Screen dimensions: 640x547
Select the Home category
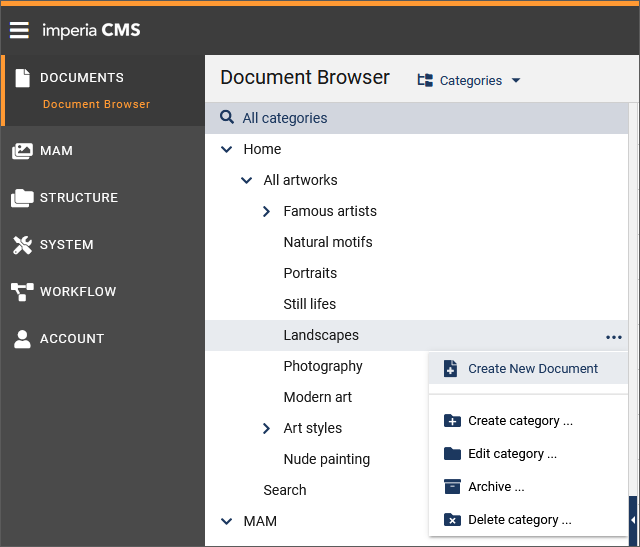[262, 149]
